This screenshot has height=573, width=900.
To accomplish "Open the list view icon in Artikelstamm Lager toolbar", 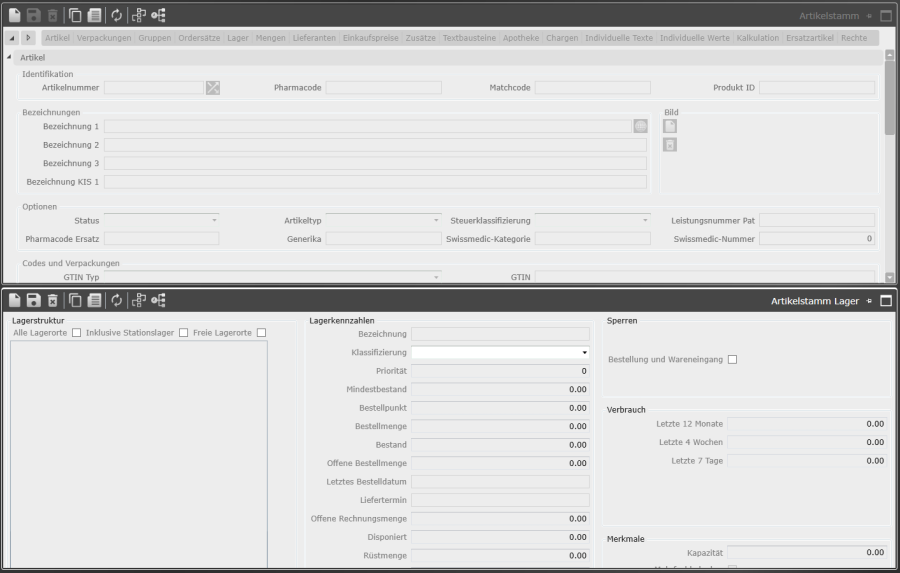I will [94, 300].
